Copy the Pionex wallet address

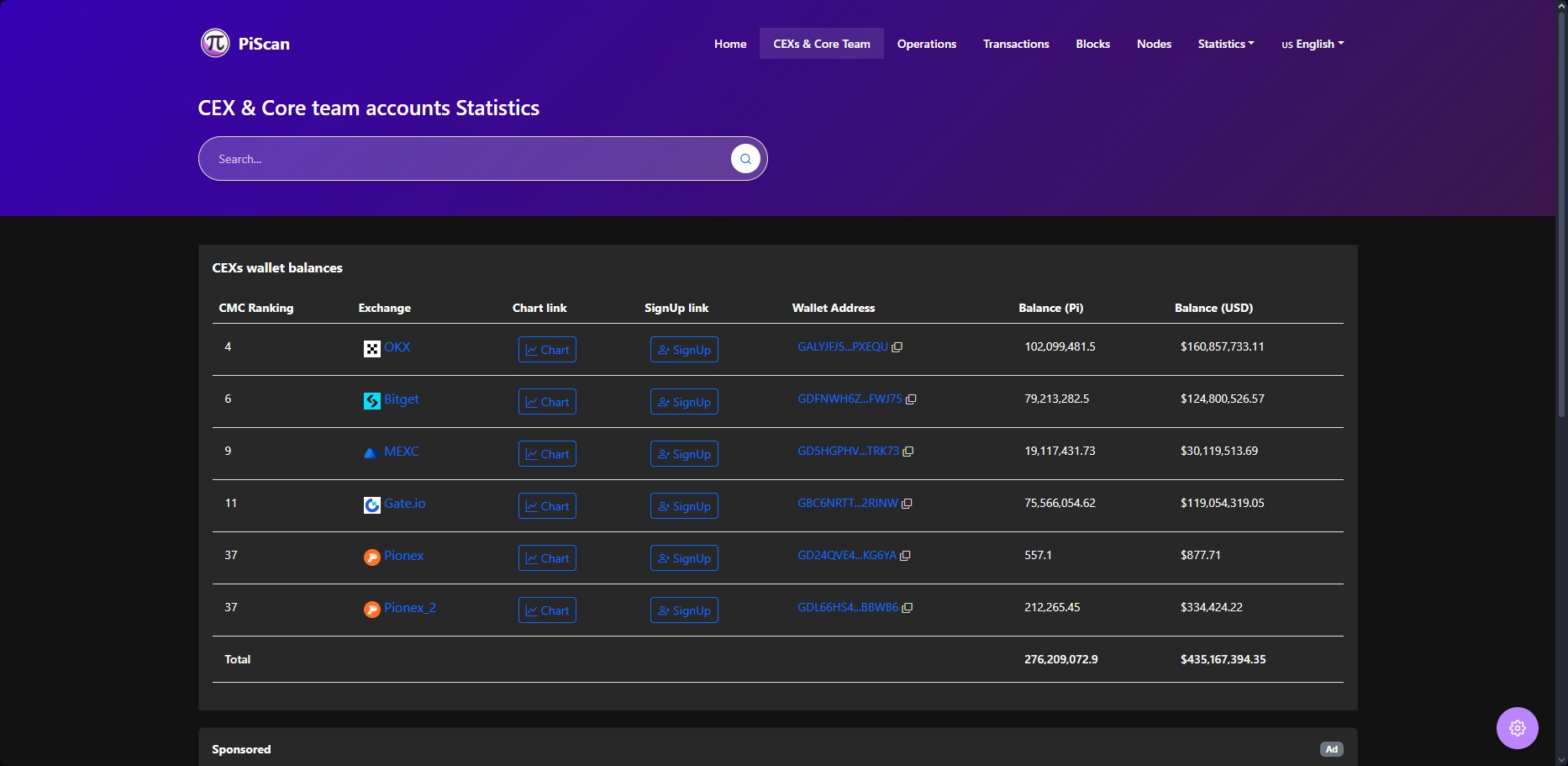905,556
